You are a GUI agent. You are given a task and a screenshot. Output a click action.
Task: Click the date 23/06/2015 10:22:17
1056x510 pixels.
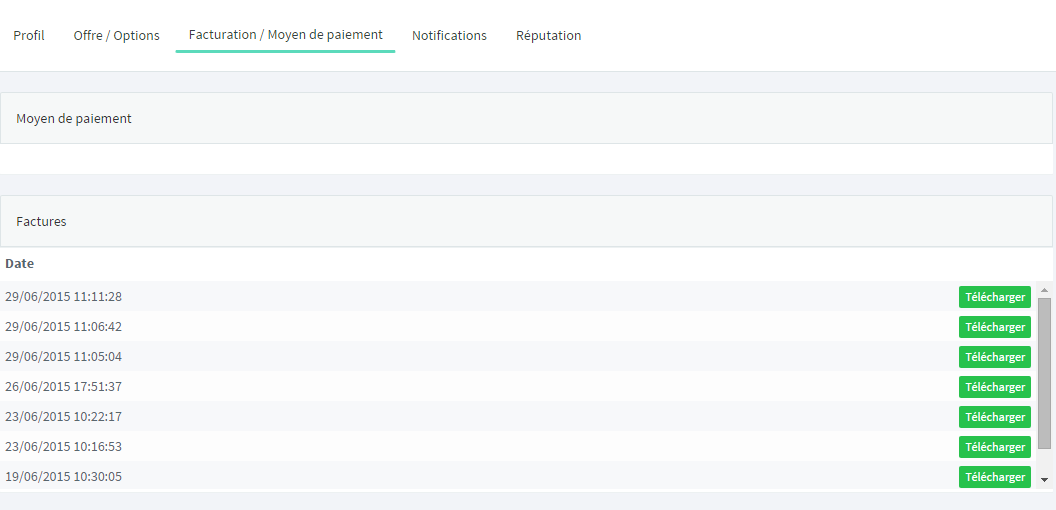click(x=63, y=416)
